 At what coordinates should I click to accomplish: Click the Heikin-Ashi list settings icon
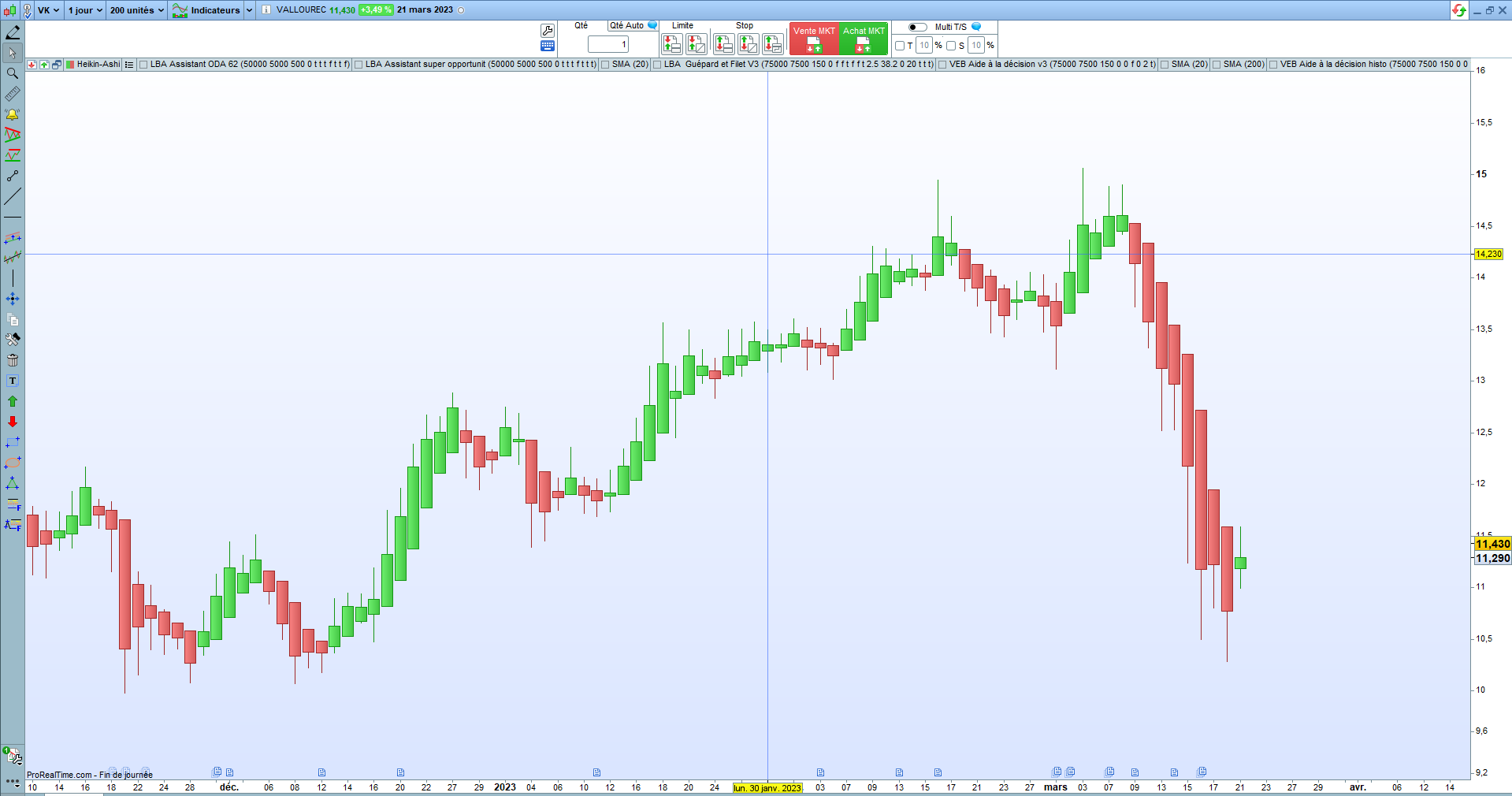click(x=129, y=65)
